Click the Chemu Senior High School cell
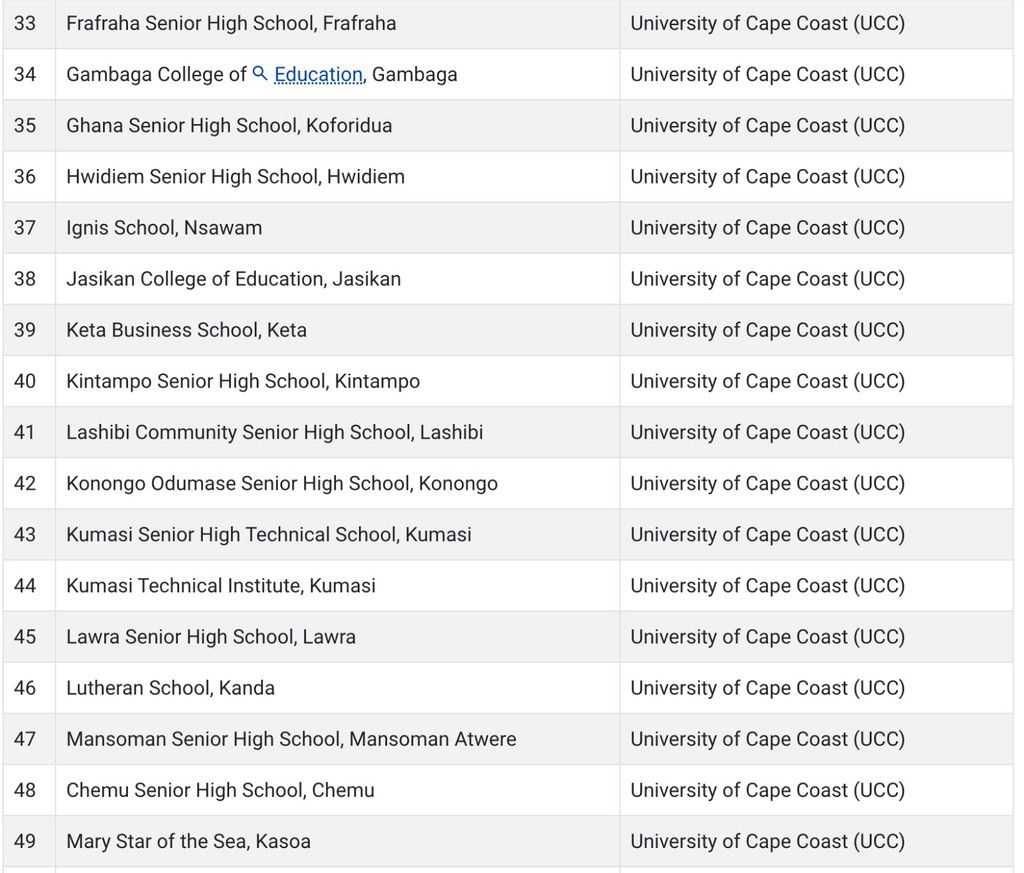 click(x=220, y=790)
